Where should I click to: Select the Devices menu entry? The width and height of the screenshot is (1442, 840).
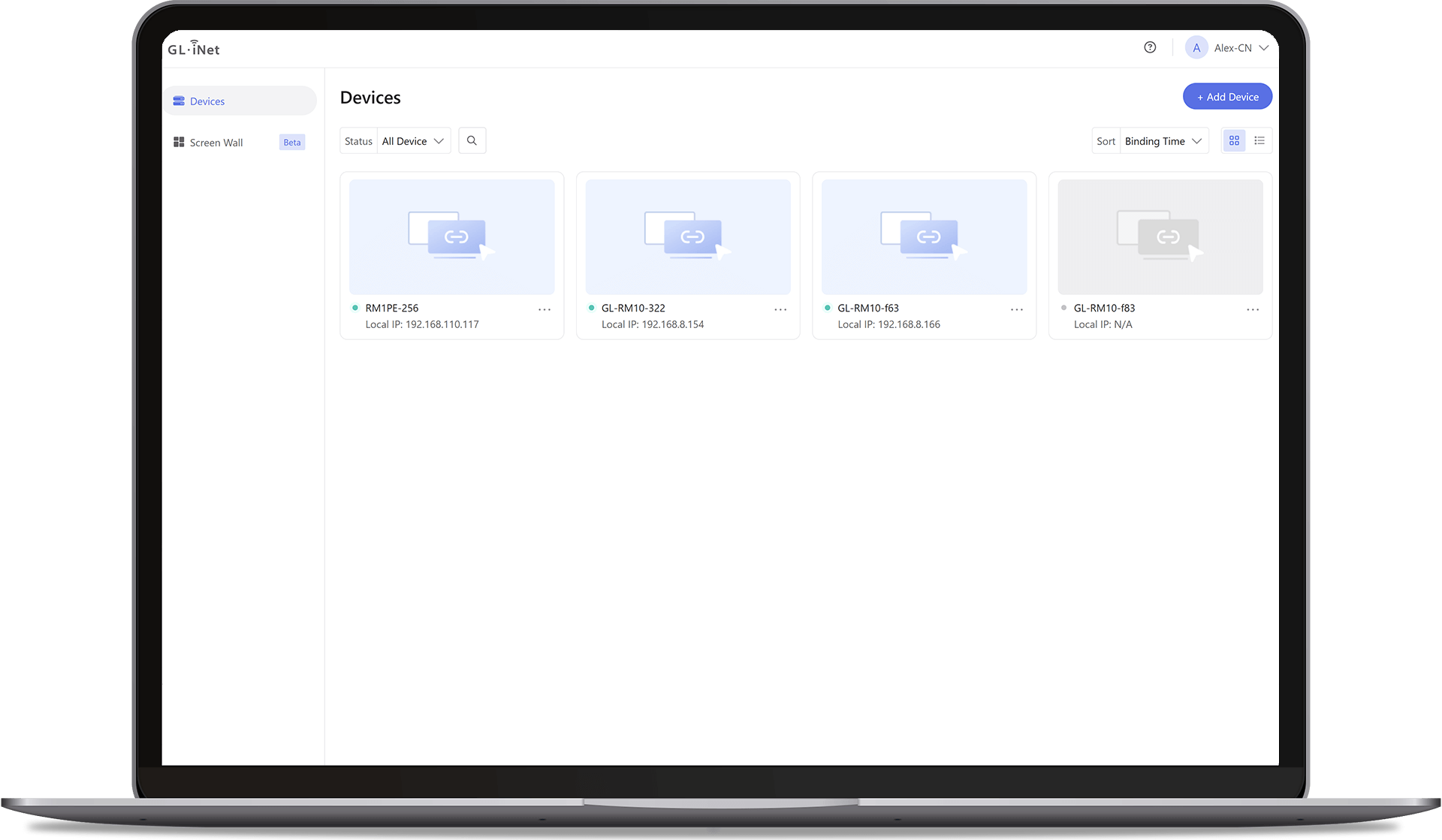tap(207, 101)
